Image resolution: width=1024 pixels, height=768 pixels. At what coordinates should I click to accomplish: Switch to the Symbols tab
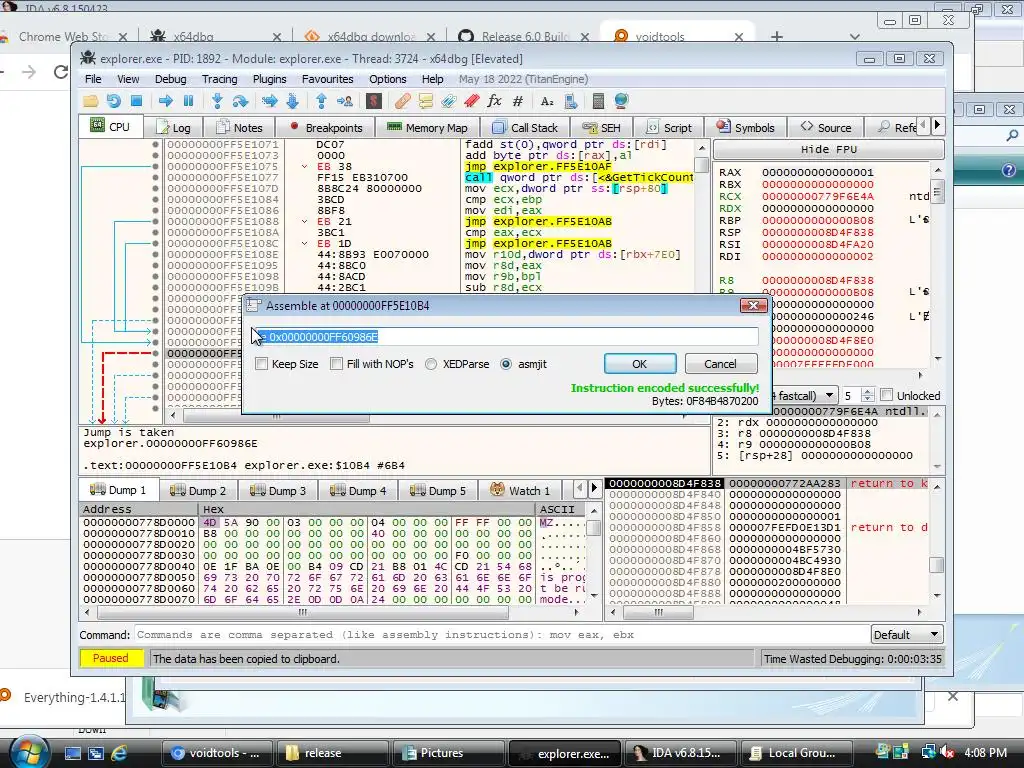click(745, 127)
